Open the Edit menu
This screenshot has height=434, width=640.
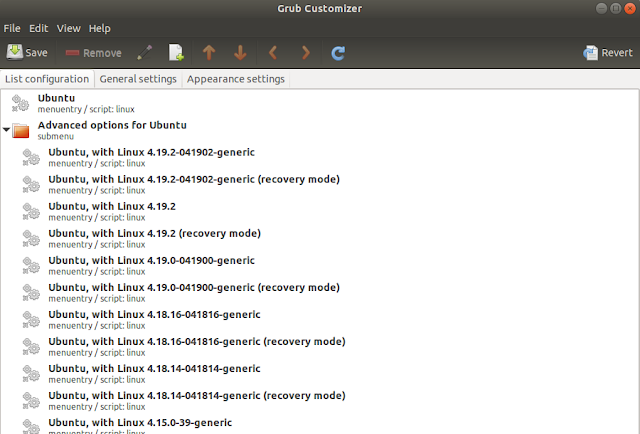(x=38, y=29)
